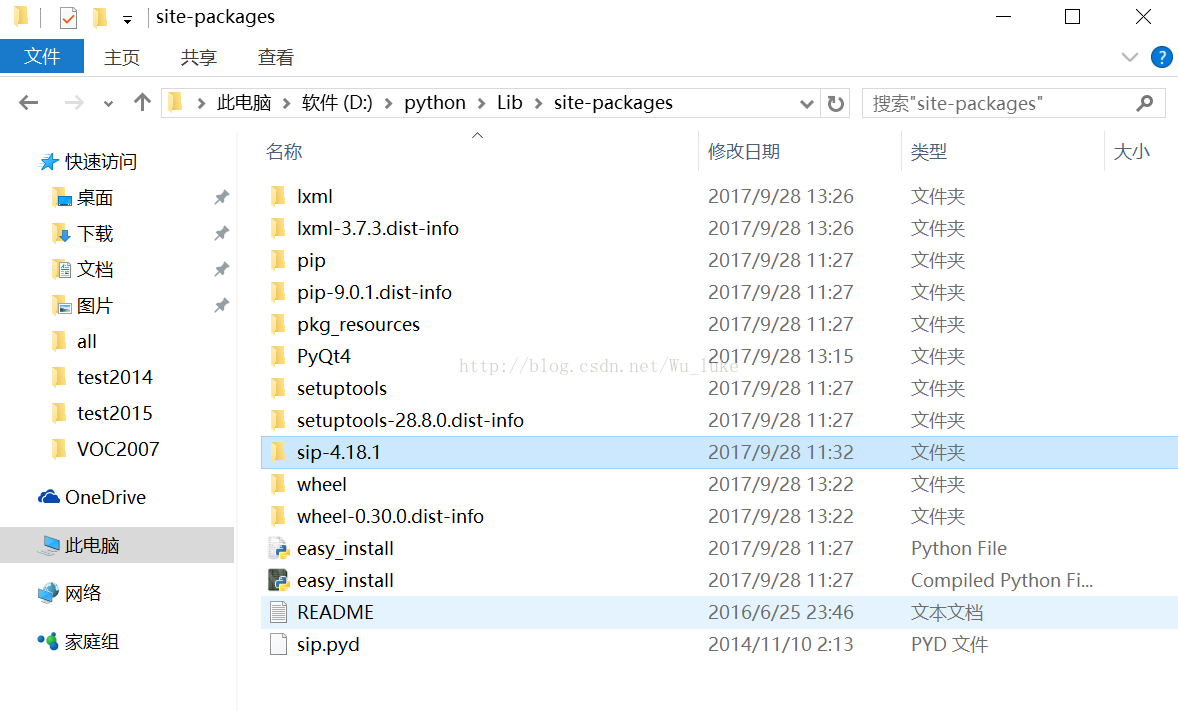Sort by 类型 column header
The width and height of the screenshot is (1178, 711).
929,152
